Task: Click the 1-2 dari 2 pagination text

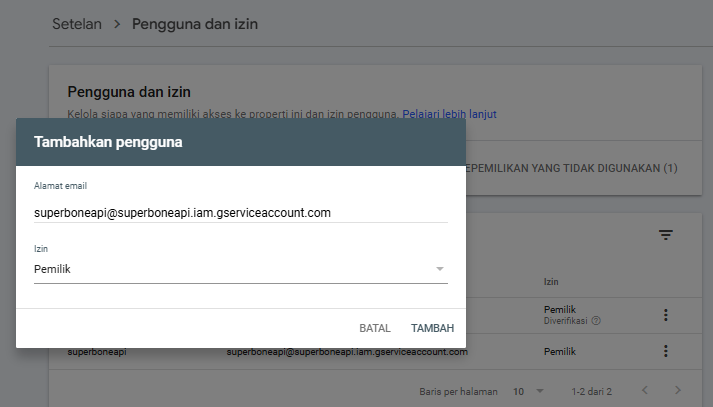Action: coord(592,392)
